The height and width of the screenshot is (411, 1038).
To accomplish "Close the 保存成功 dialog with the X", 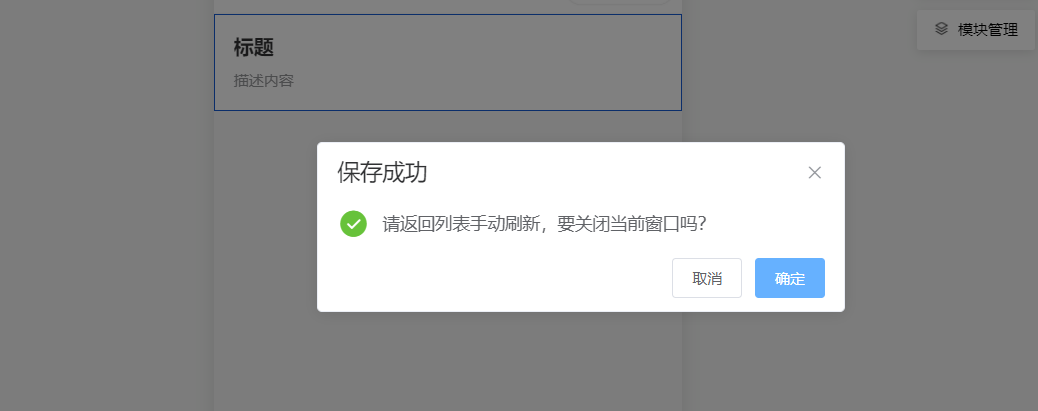I will pos(814,173).
